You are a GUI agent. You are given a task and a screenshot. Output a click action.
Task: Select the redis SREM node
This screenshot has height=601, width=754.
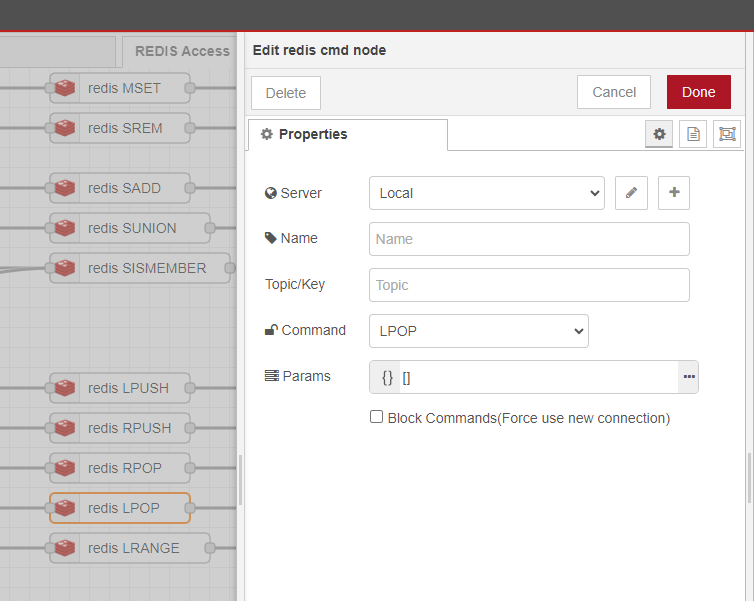pyautogui.click(x=120, y=128)
